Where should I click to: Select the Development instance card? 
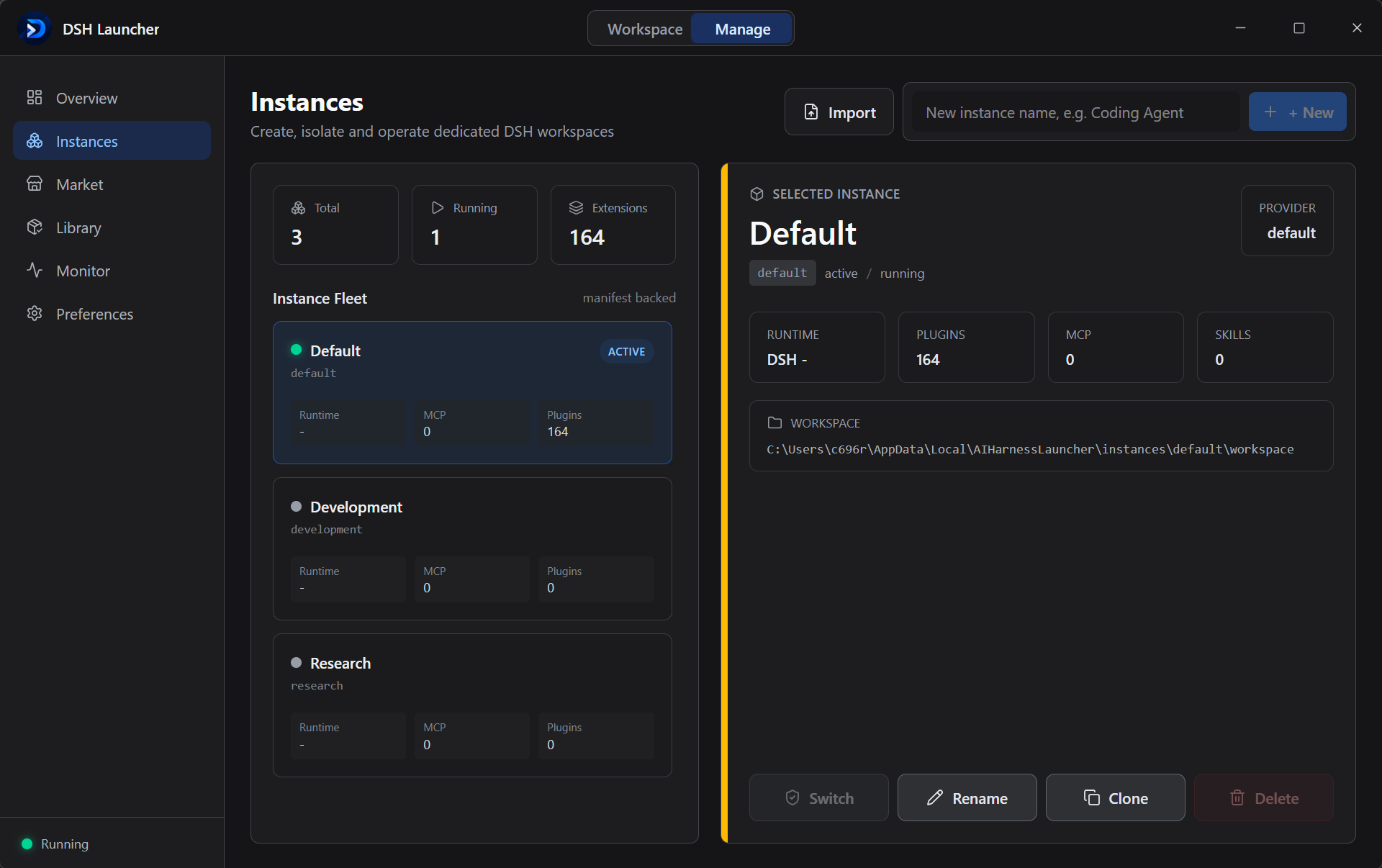472,548
